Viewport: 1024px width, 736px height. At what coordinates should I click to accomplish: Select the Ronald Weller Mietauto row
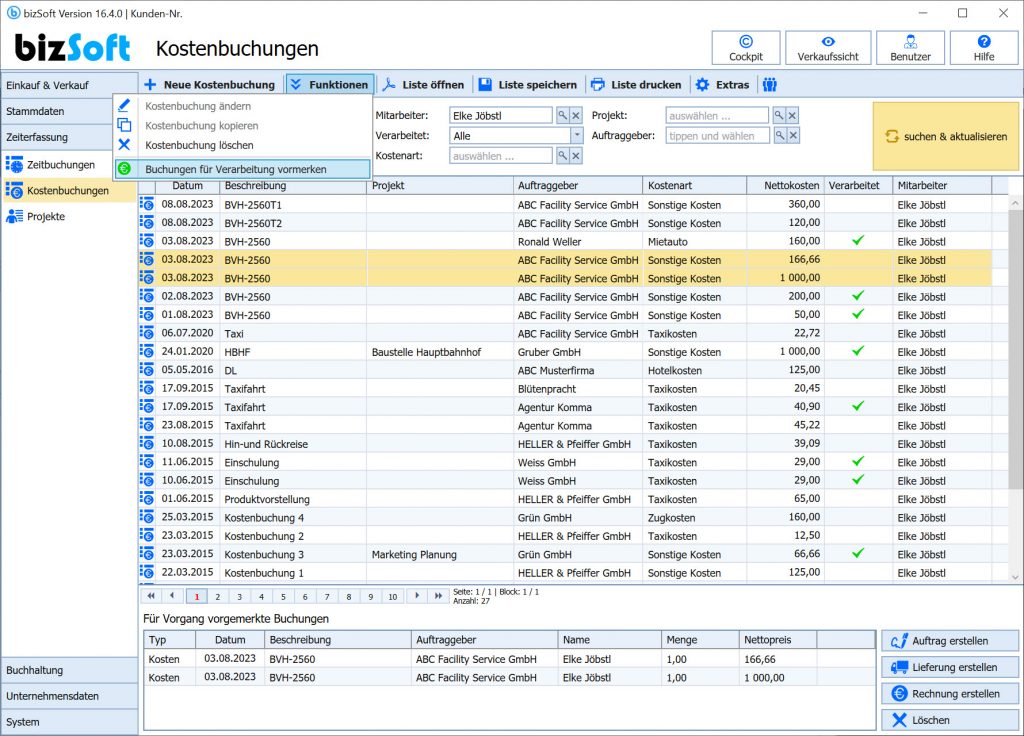tap(566, 242)
